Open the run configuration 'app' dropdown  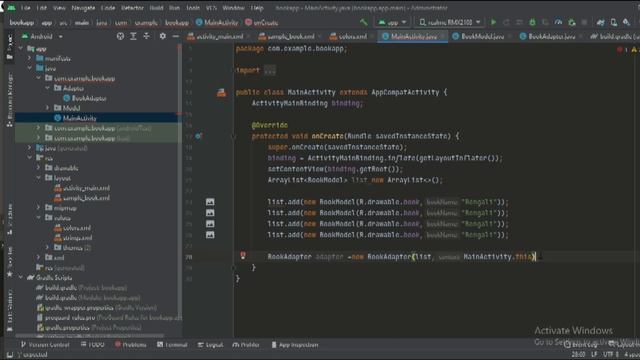(392, 22)
